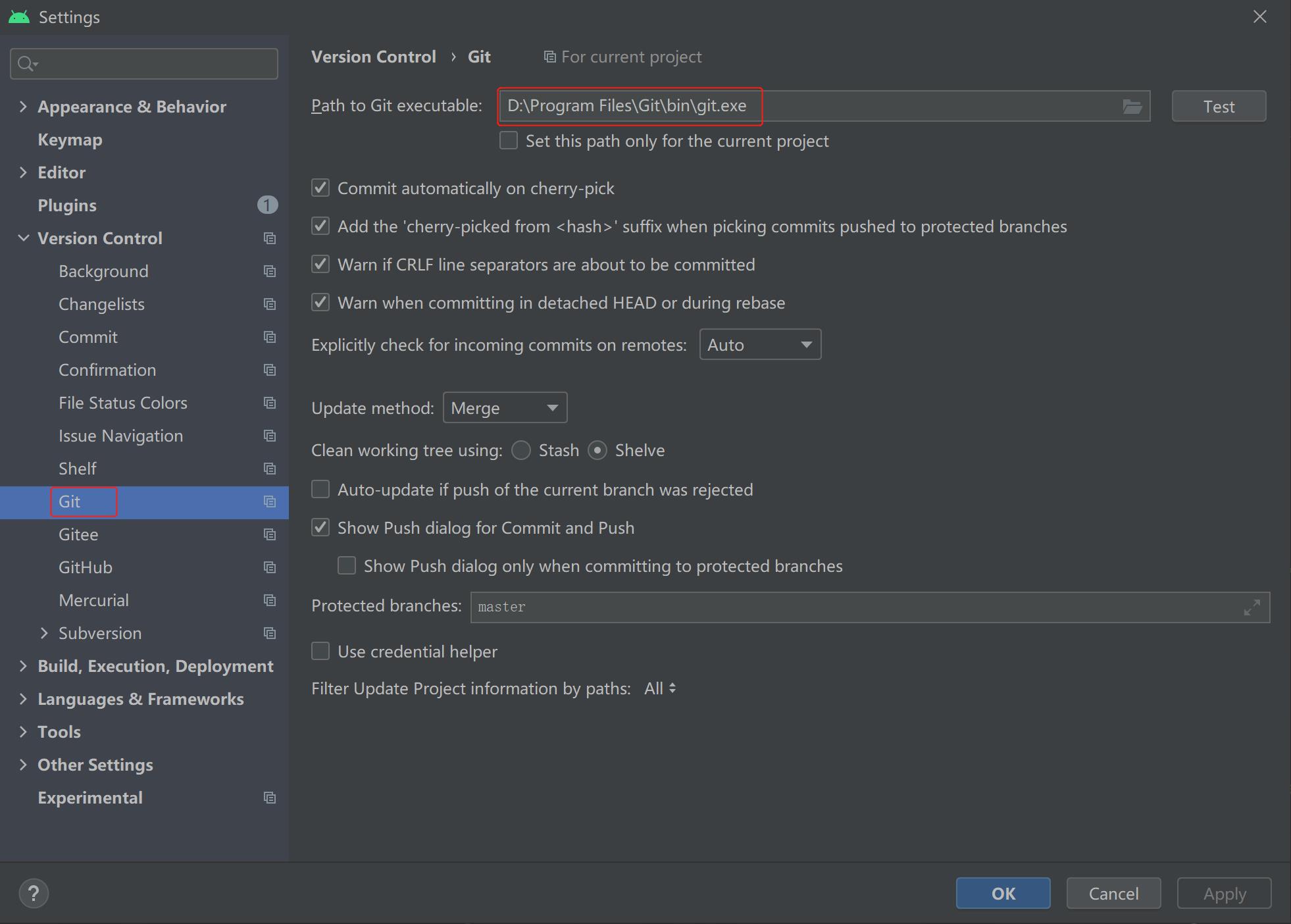Click the folder browse icon in Git path field
1291x924 pixels.
pos(1132,106)
